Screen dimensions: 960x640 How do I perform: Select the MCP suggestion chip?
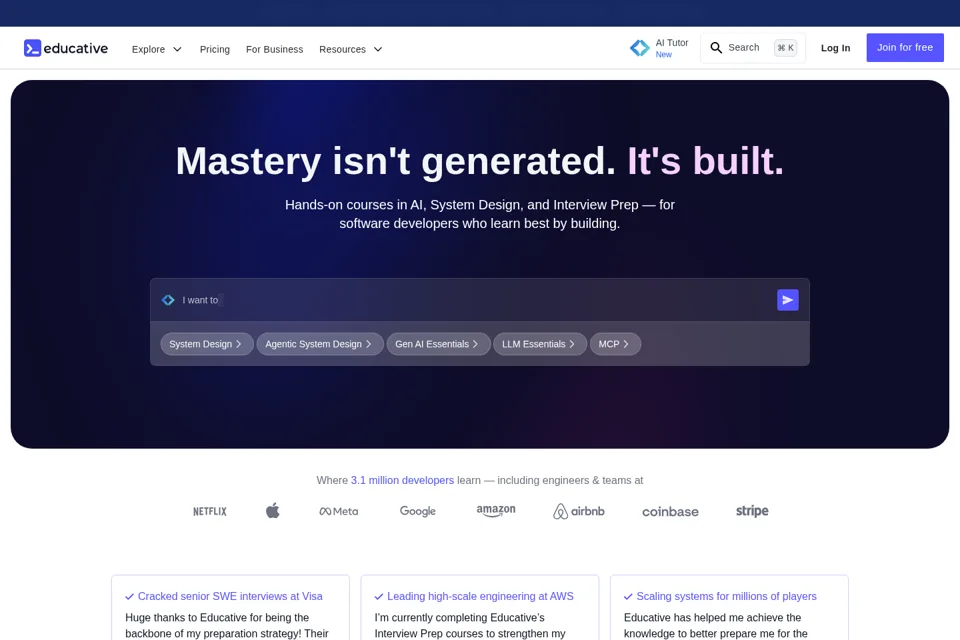point(615,344)
